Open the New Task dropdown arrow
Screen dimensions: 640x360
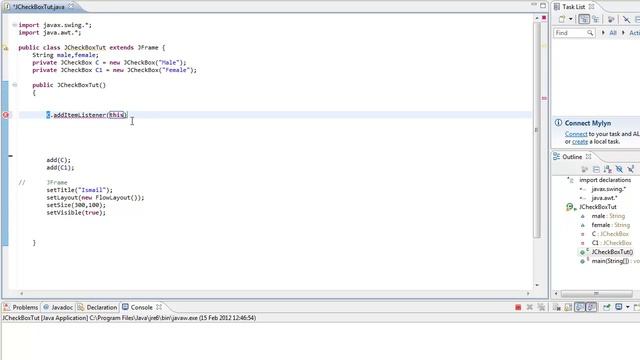coord(571,19)
